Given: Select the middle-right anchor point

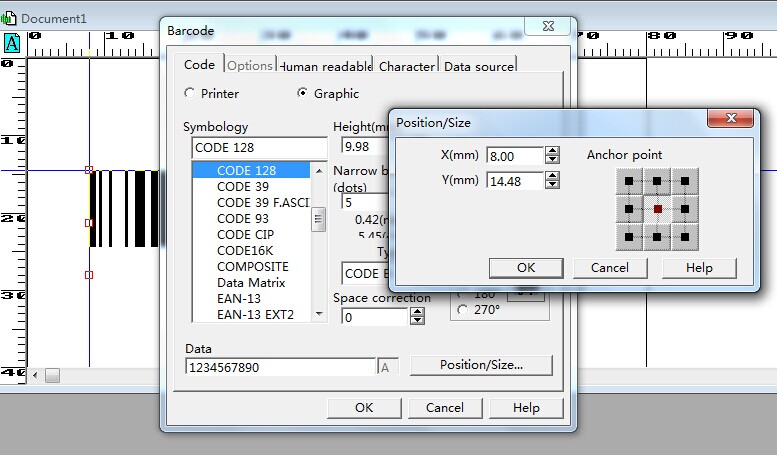Looking at the screenshot, I should click(685, 209).
